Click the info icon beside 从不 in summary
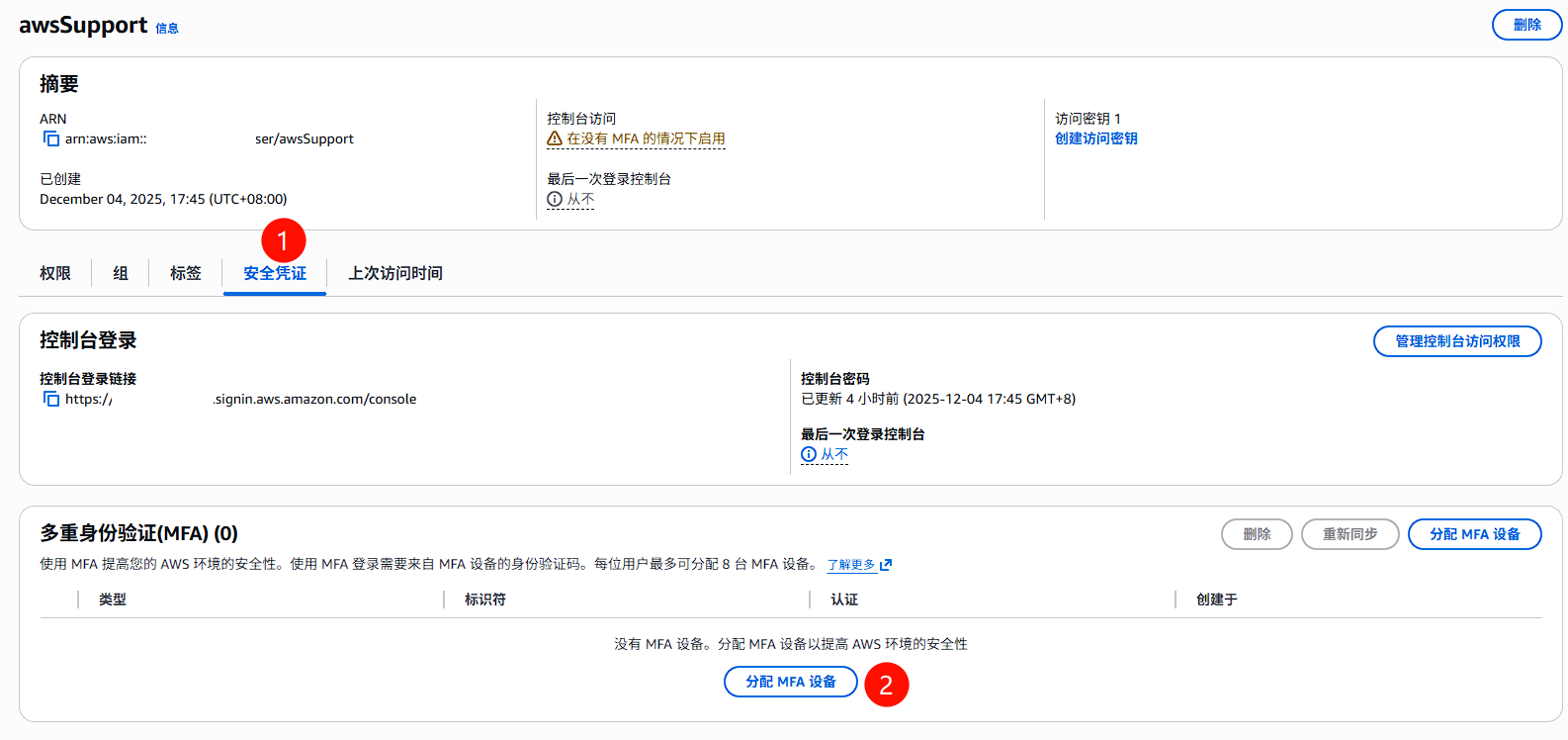The height and width of the screenshot is (740, 1568). (x=555, y=199)
